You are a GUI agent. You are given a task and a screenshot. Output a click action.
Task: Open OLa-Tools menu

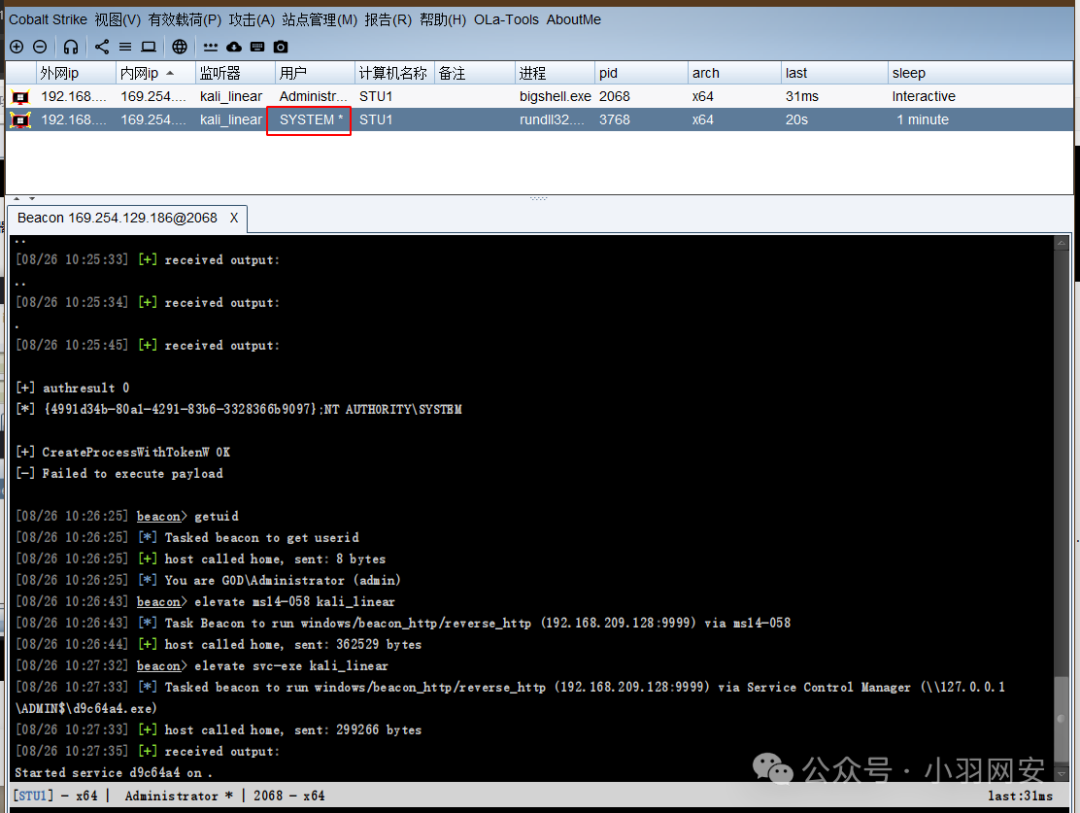pyautogui.click(x=506, y=20)
